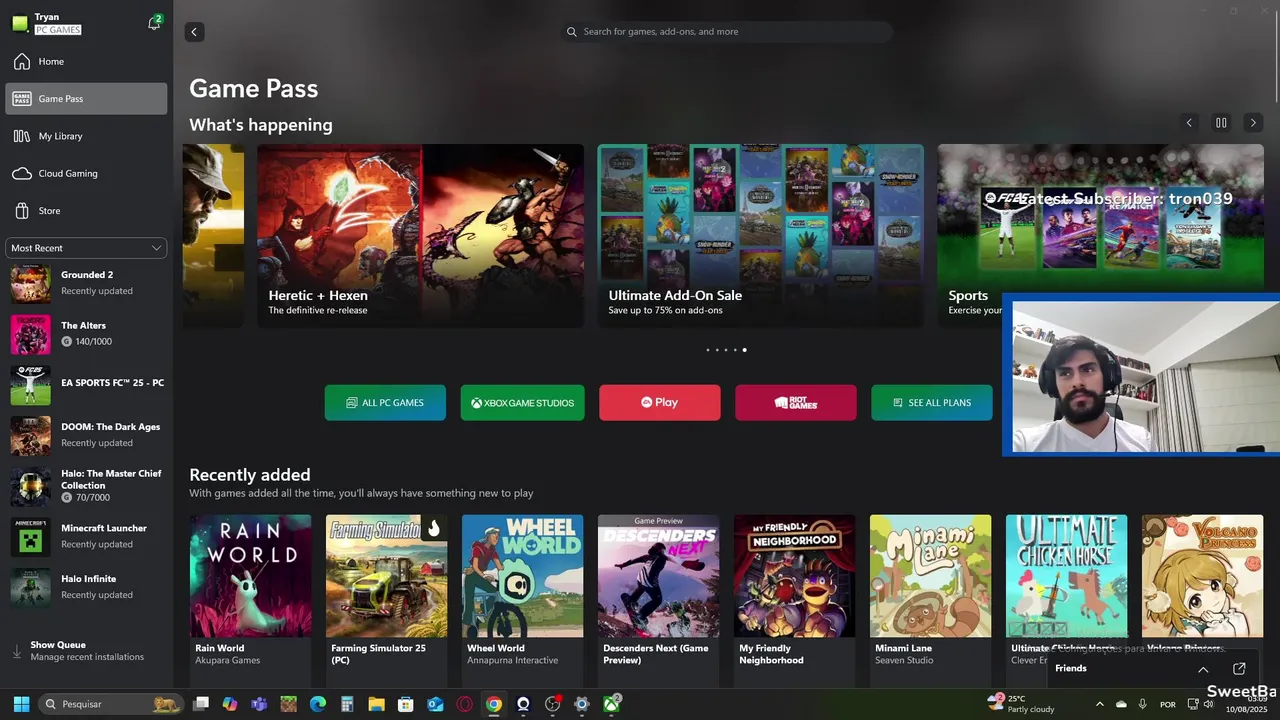This screenshot has height=720, width=1280.
Task: Click the SEE ALL PLANS button
Action: (x=932, y=403)
